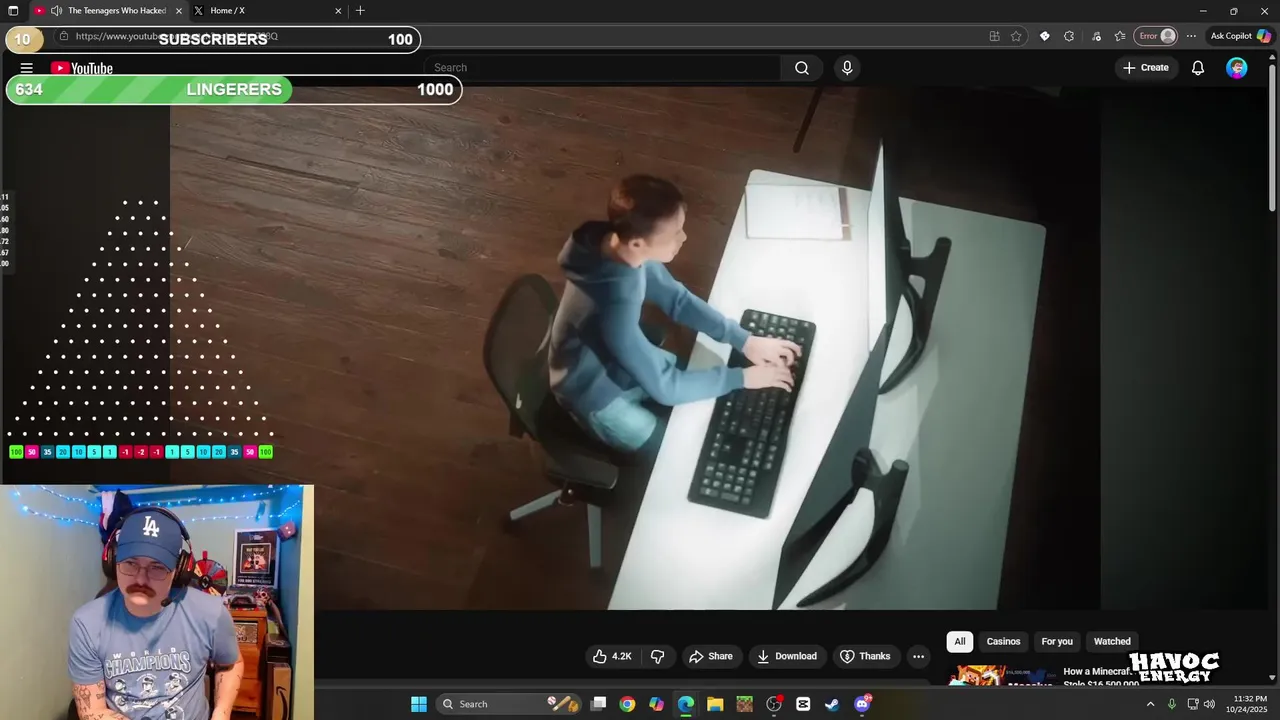Viewport: 1280px width, 720px height.
Task: Click the search magnifier button on YouTube
Action: 802,68
